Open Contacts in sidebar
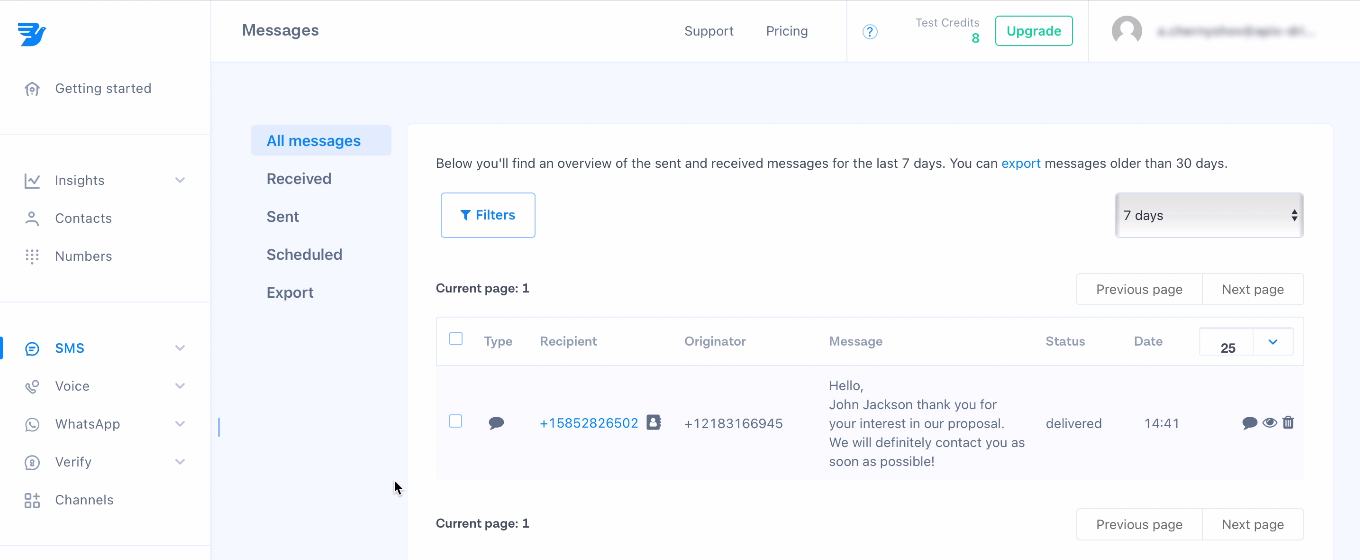 [83, 218]
